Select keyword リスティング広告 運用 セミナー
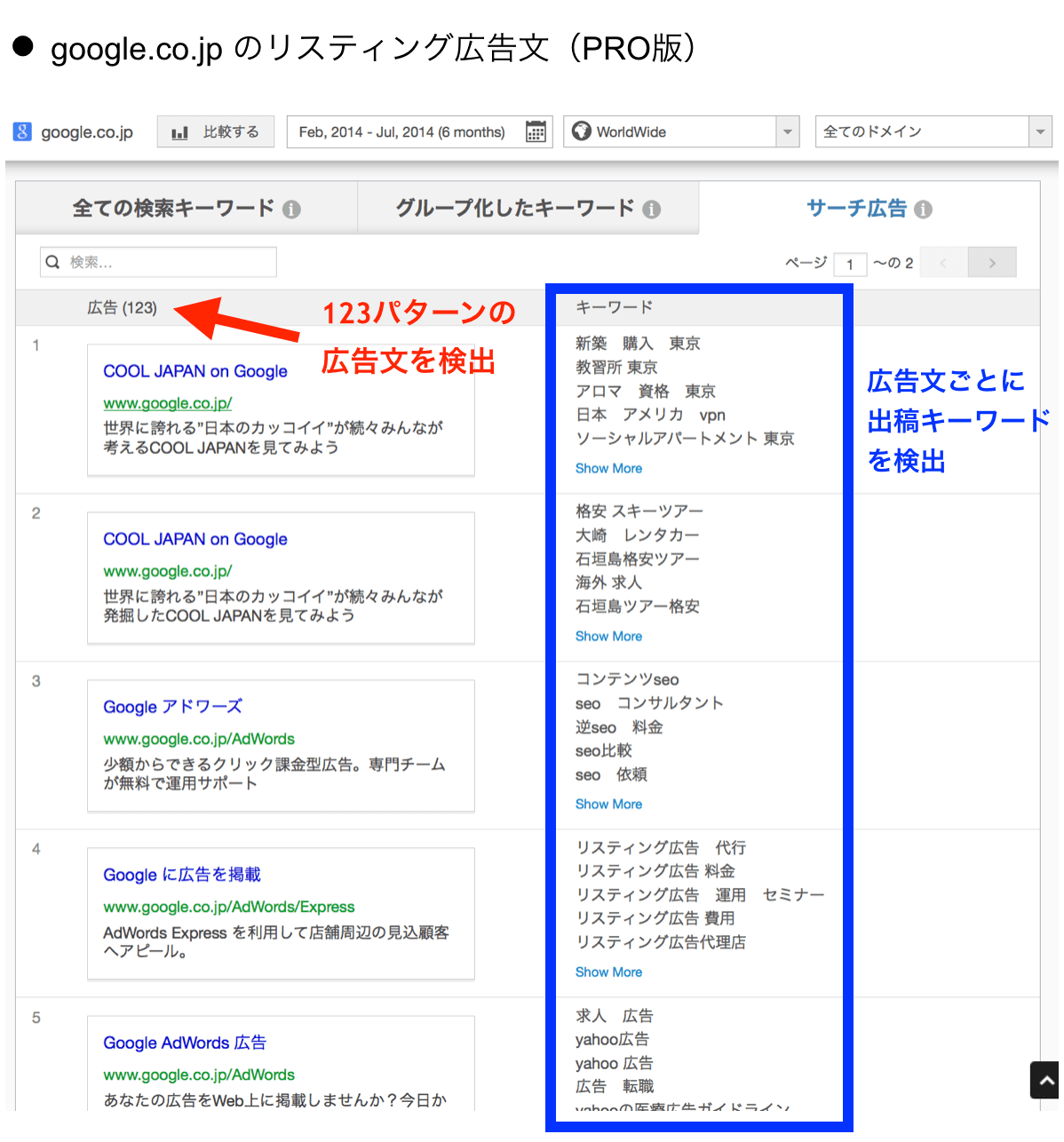The height and width of the screenshot is (1142, 1064). click(x=700, y=895)
